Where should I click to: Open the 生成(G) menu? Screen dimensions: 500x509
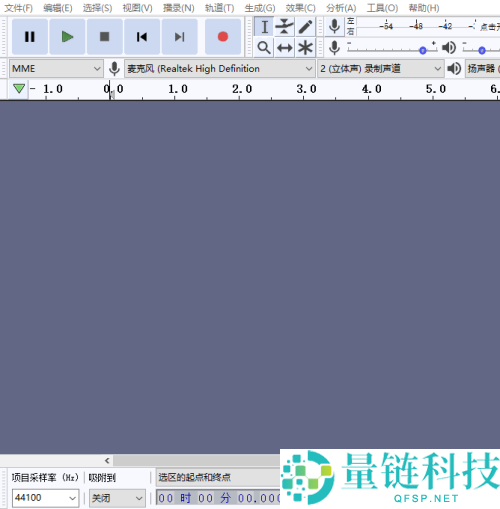tap(260, 8)
